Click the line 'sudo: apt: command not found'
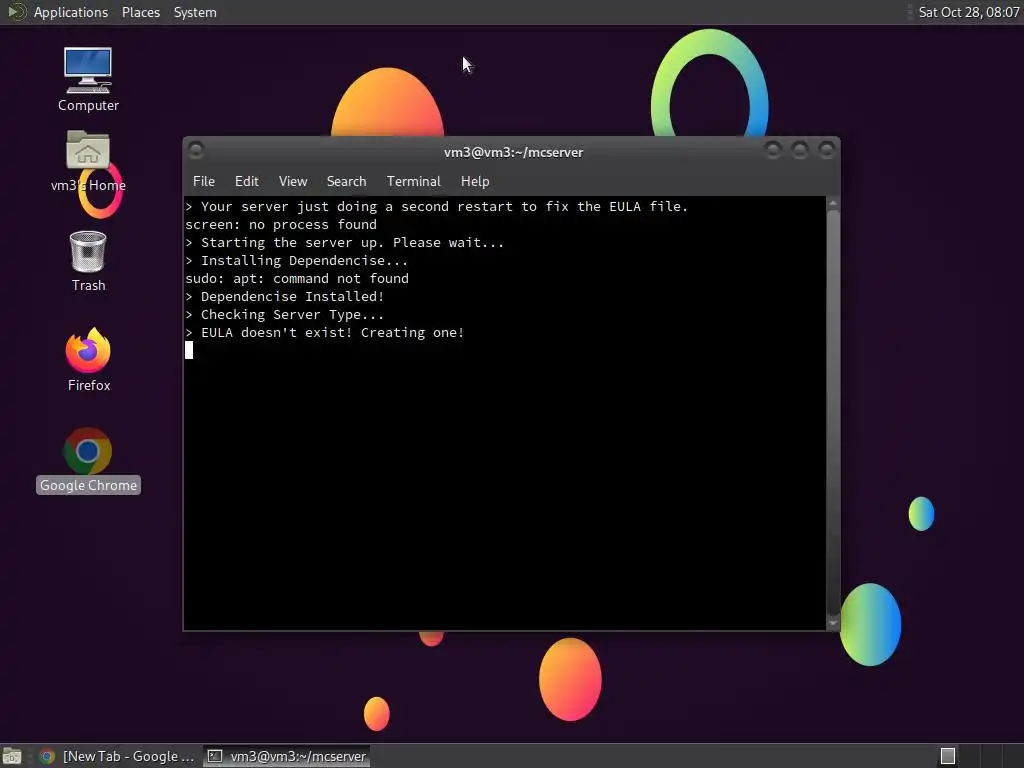The image size is (1024, 768). pyautogui.click(x=297, y=279)
